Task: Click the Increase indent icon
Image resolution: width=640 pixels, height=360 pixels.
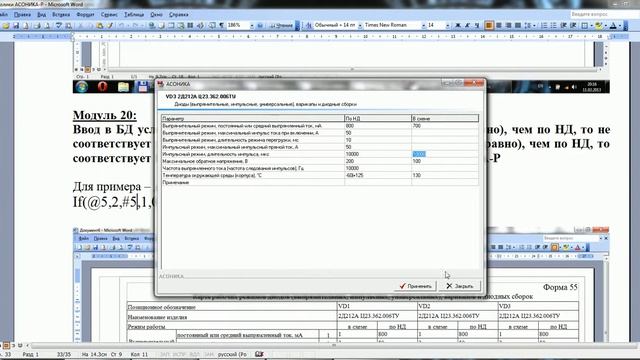Action: (573, 26)
